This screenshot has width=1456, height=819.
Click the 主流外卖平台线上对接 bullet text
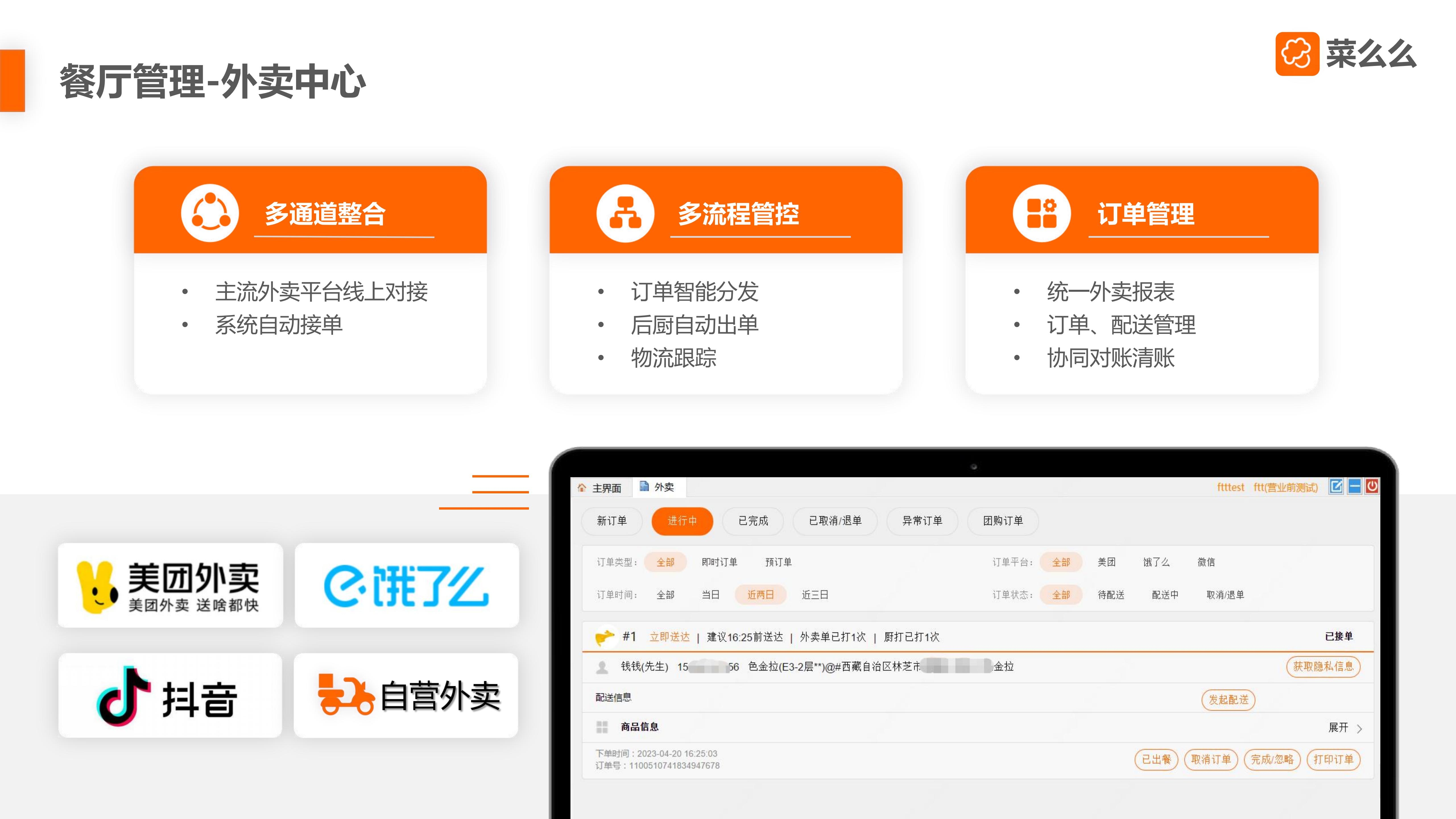point(321,292)
